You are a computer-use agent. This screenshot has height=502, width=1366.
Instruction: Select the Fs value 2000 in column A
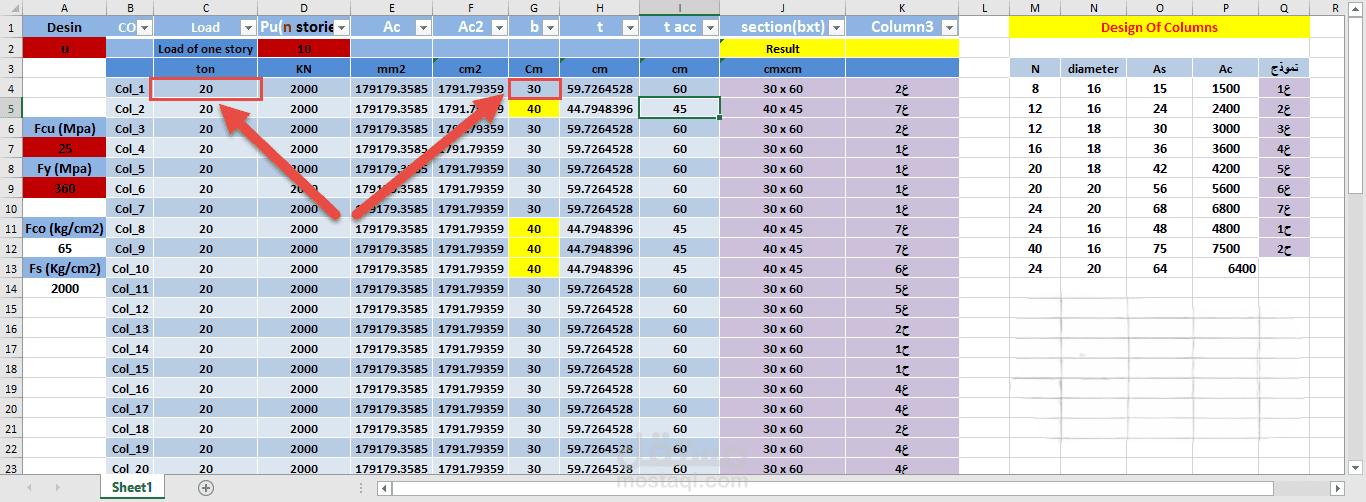pos(64,289)
